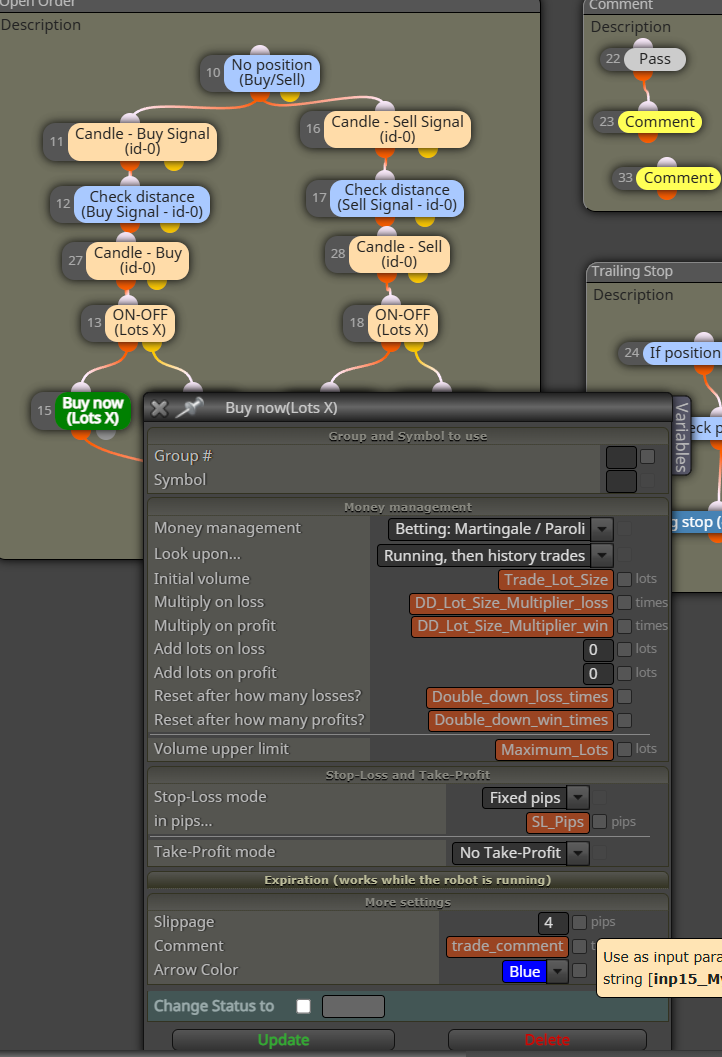
Task: Click the green Update button
Action: coord(283,1039)
